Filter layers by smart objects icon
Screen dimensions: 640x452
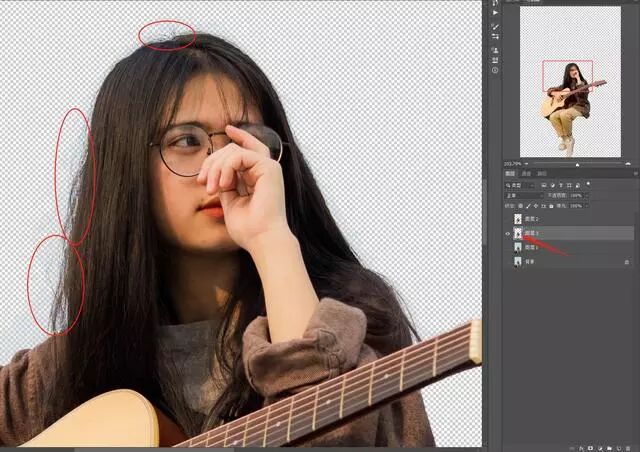578,185
